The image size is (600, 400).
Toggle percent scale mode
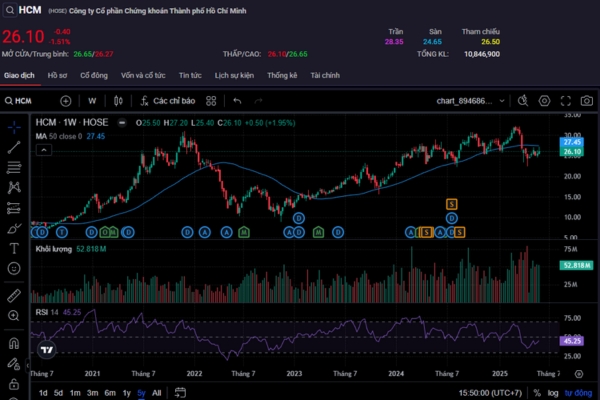point(537,393)
